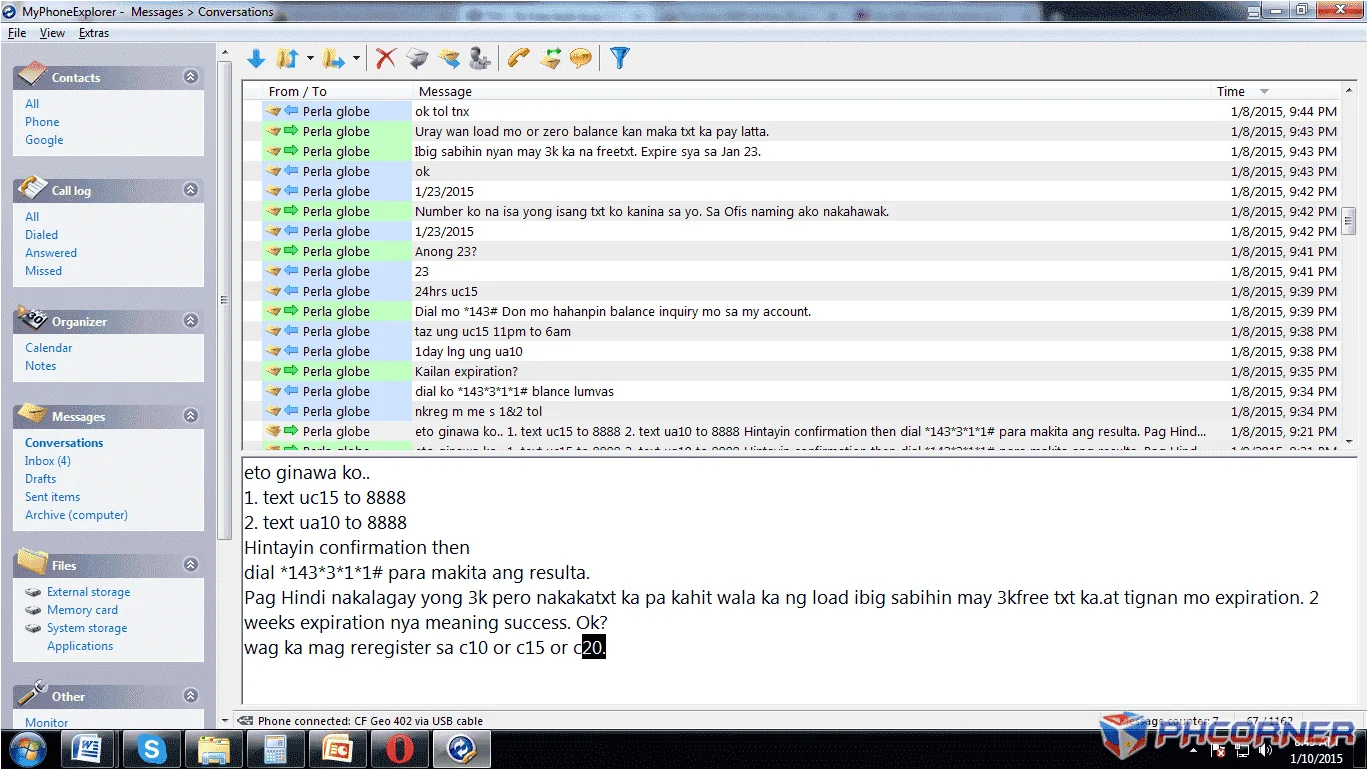Select the 'Kailan expiration?' message row
1368x770 pixels.
(790, 371)
